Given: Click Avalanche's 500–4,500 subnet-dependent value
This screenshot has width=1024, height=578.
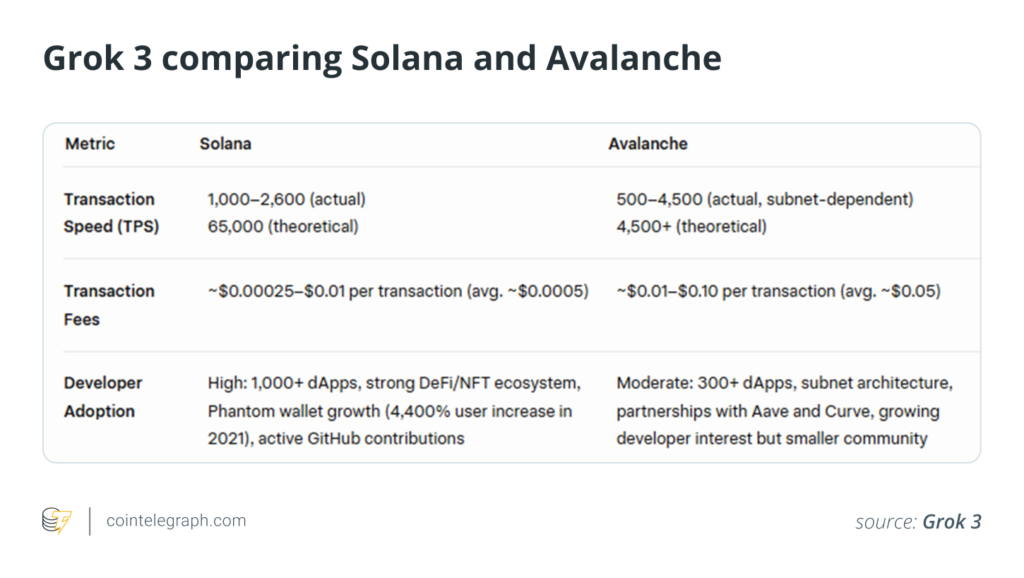Looking at the screenshot, I should (x=765, y=199).
